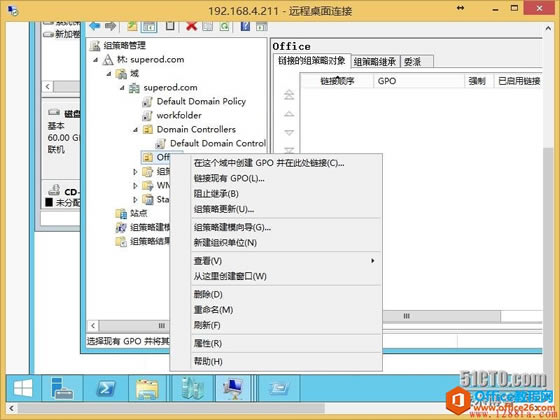Expand the 查看(V) submenu arrow
The image size is (560, 420).
(372, 261)
